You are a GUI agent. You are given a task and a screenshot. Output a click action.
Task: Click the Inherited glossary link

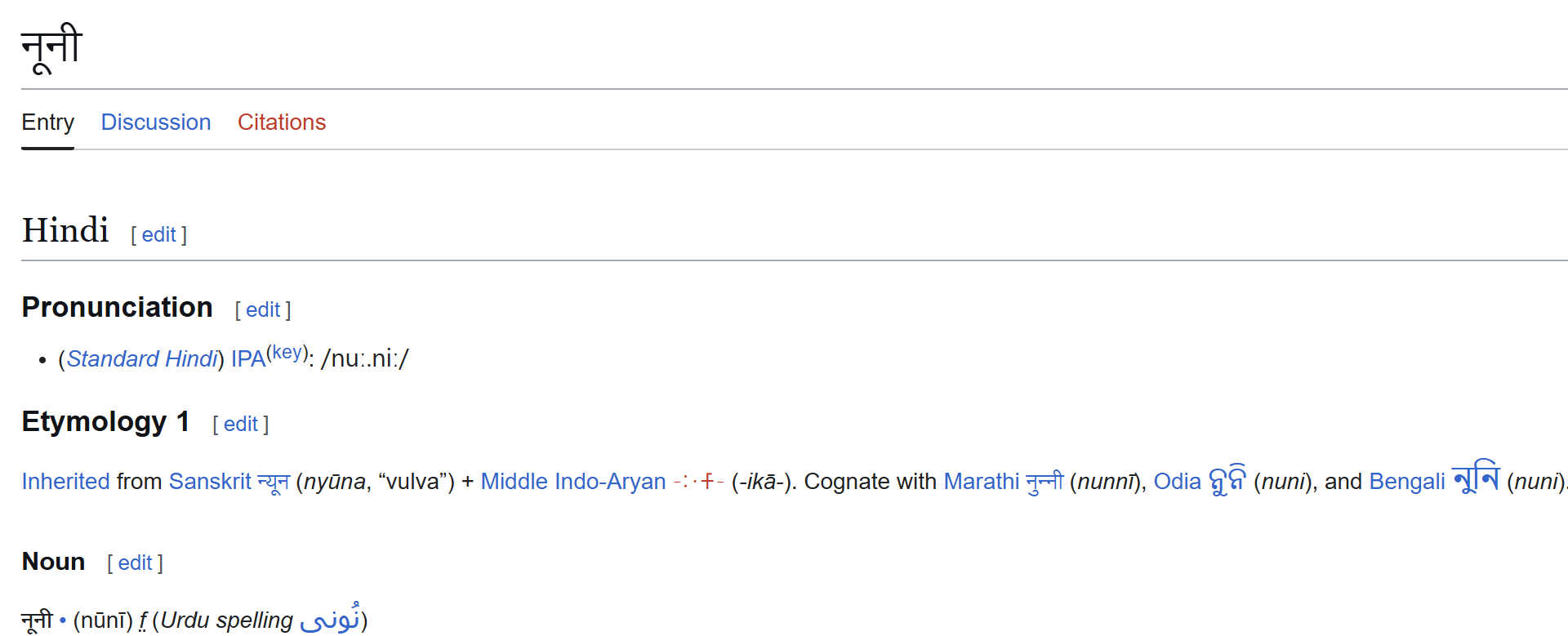[65, 482]
